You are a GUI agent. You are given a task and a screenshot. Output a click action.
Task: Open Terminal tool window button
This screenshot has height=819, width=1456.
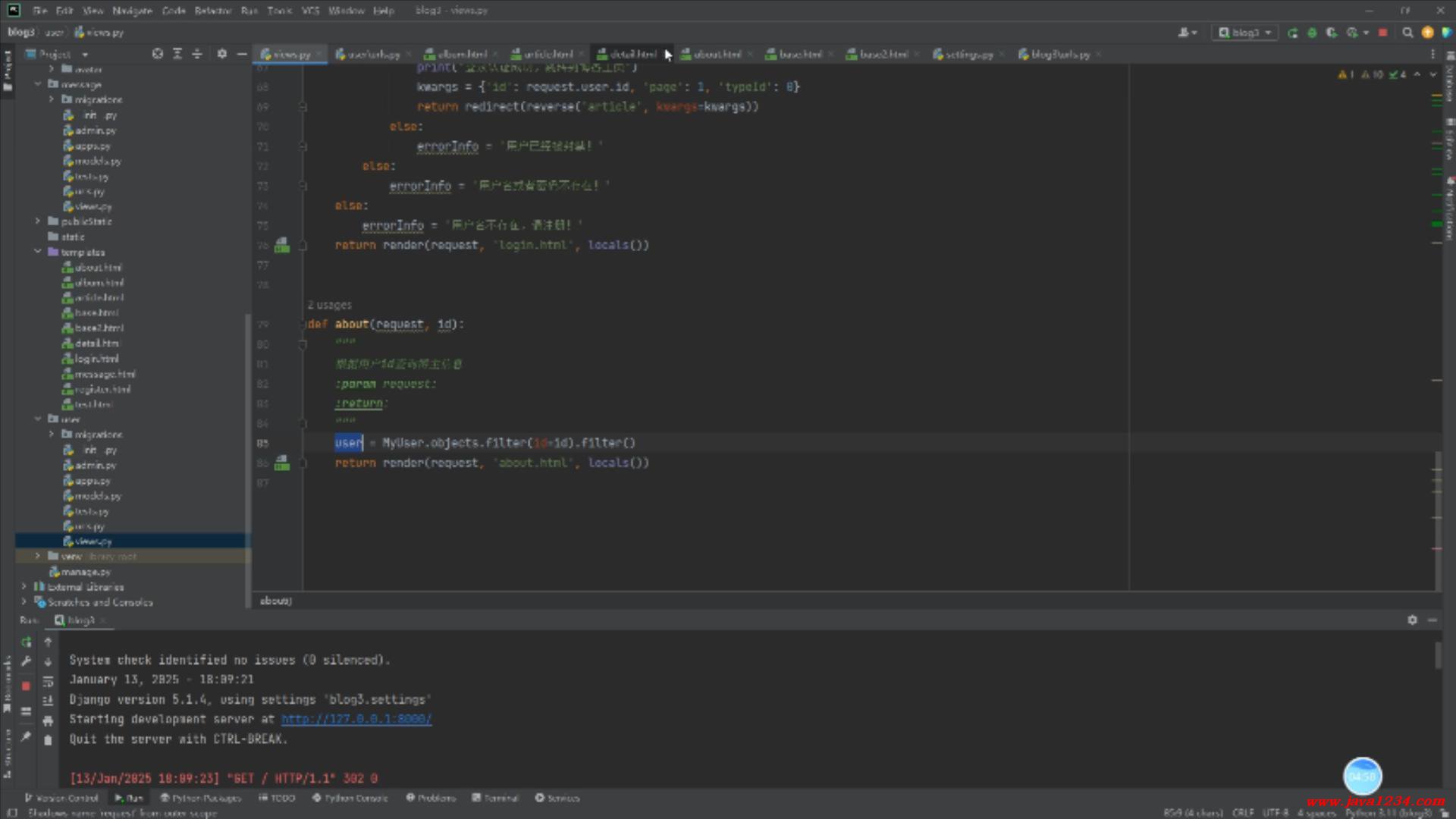point(495,798)
